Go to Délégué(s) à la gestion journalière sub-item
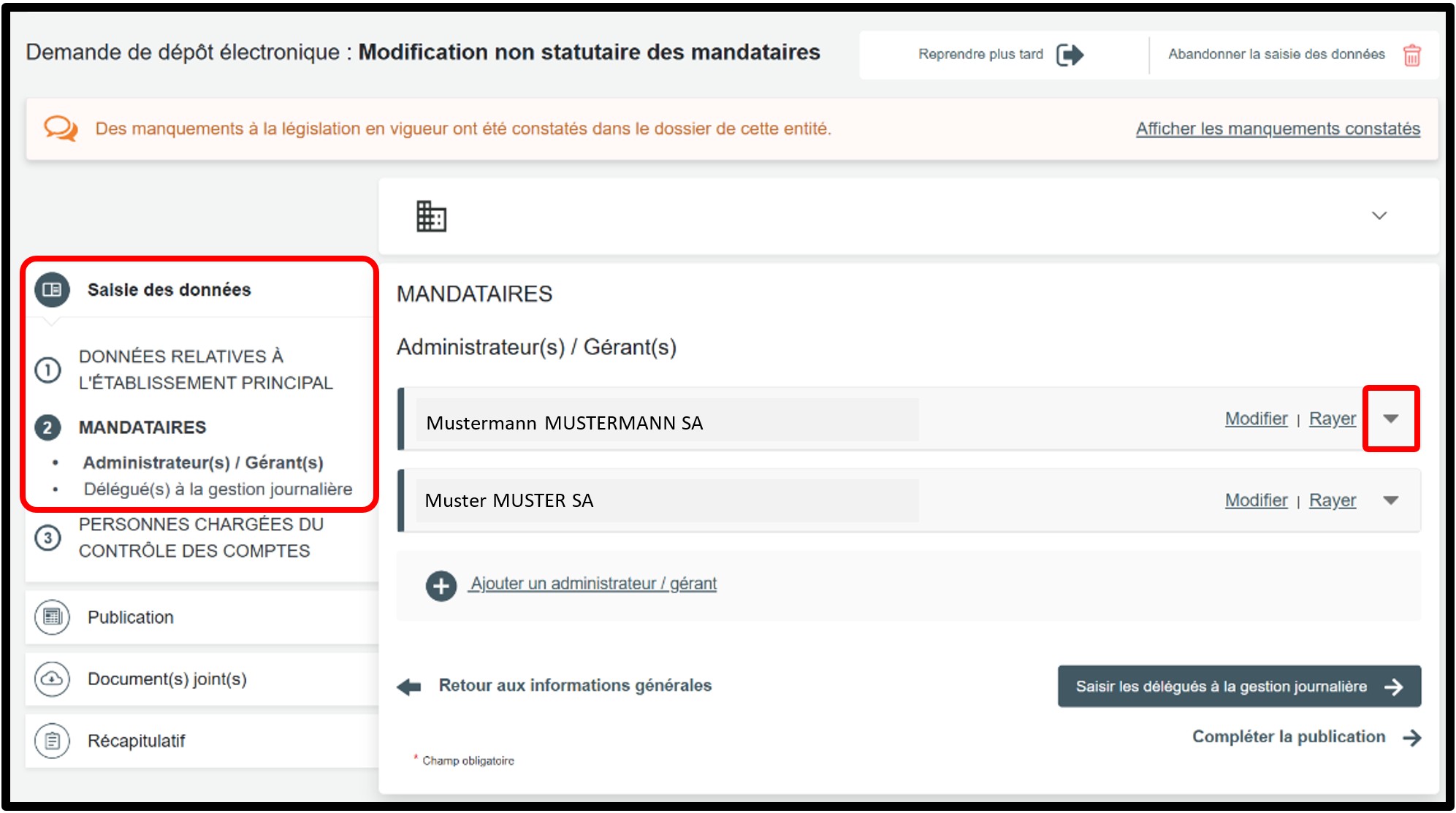 (218, 489)
